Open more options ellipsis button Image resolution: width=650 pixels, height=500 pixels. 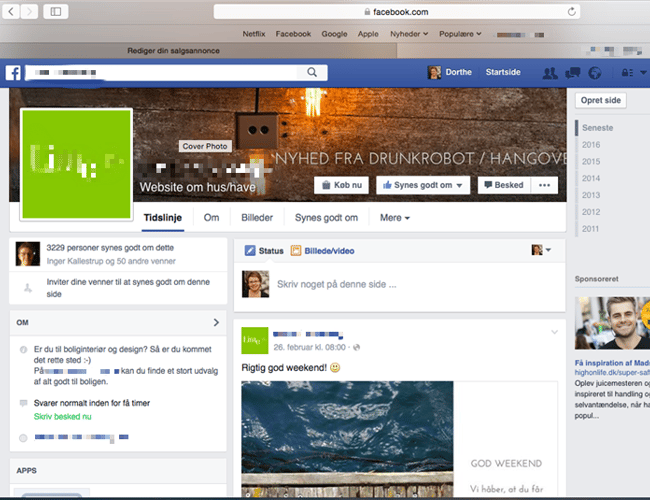pyautogui.click(x=544, y=185)
